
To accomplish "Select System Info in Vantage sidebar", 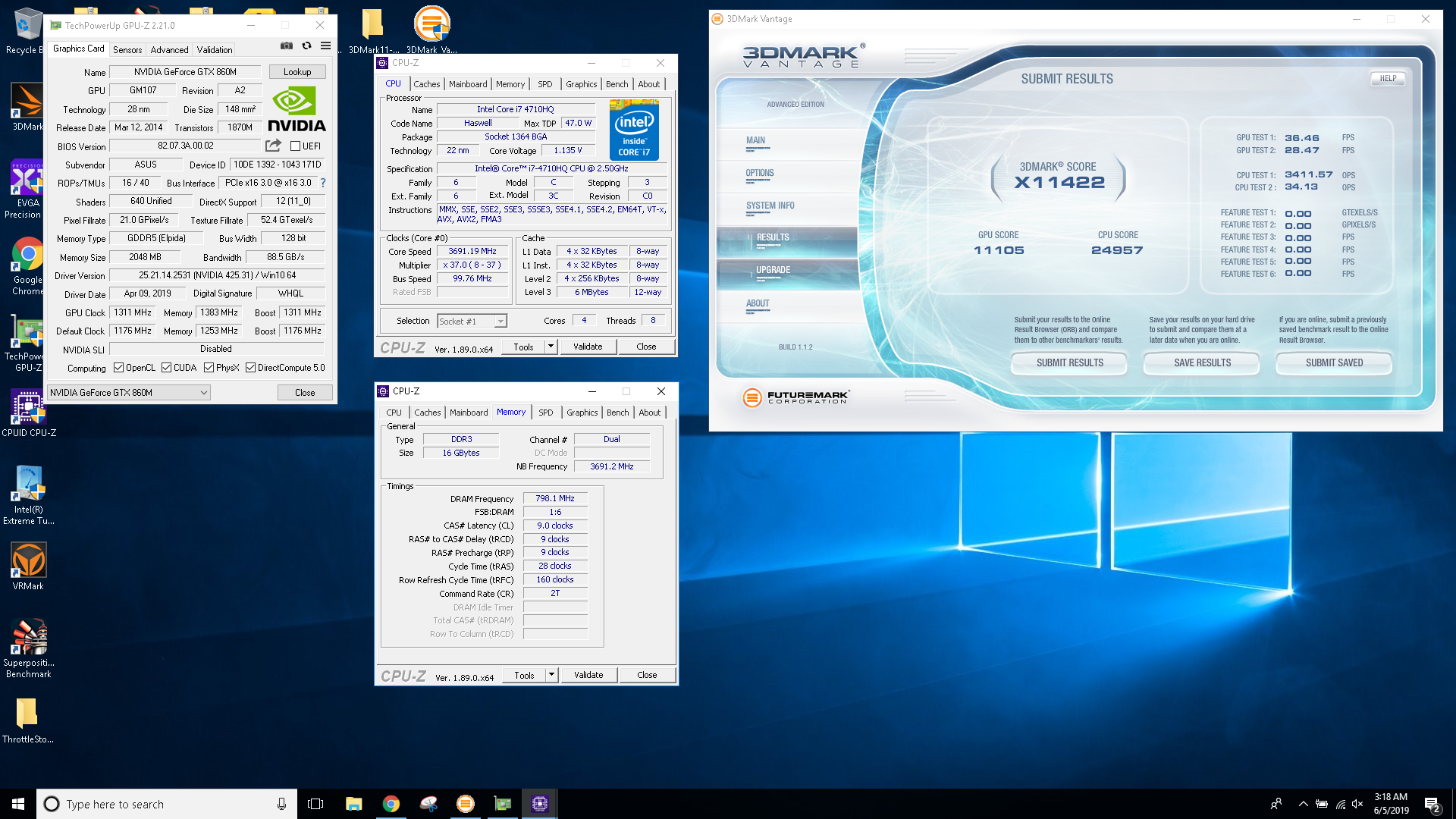I will pos(770,206).
